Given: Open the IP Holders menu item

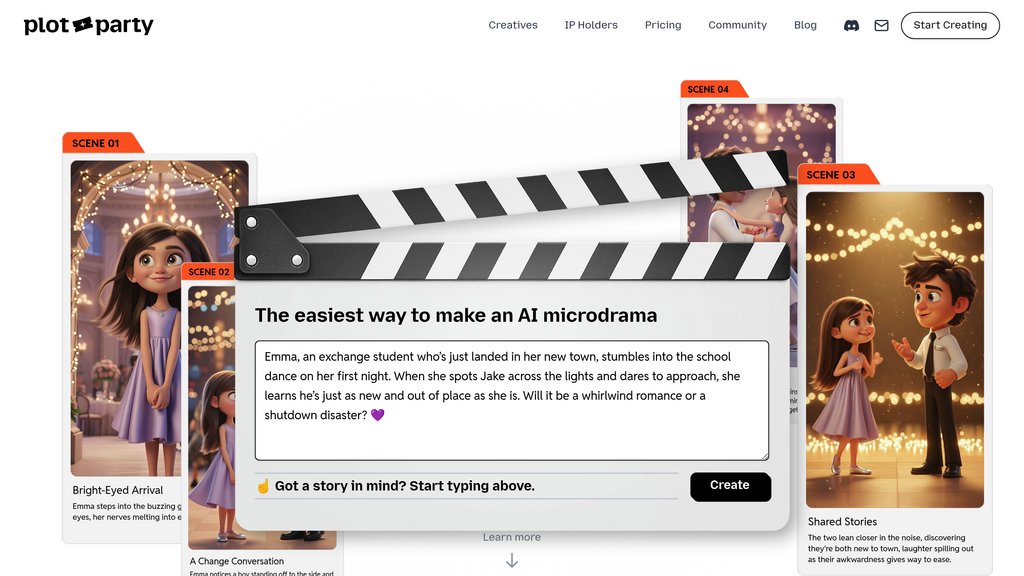Looking at the screenshot, I should pyautogui.click(x=591, y=25).
